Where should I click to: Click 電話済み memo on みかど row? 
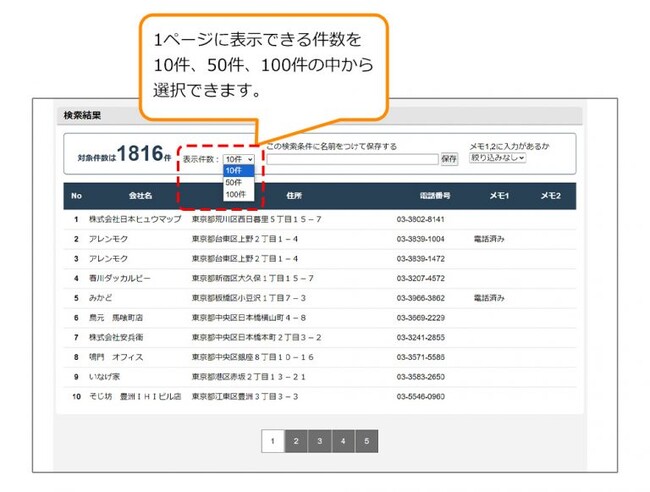(489, 298)
